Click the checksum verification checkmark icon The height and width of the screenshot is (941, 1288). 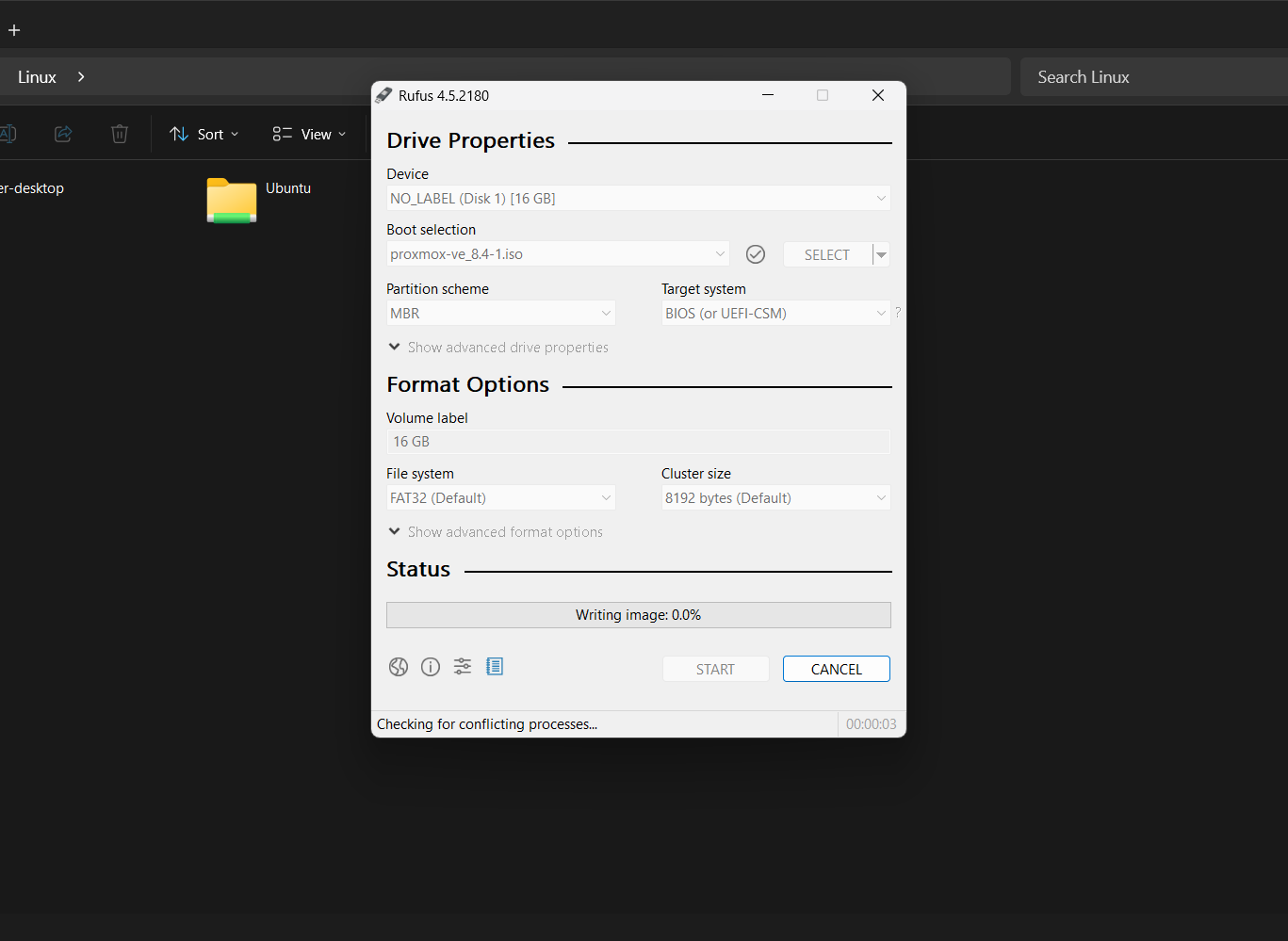tap(756, 253)
